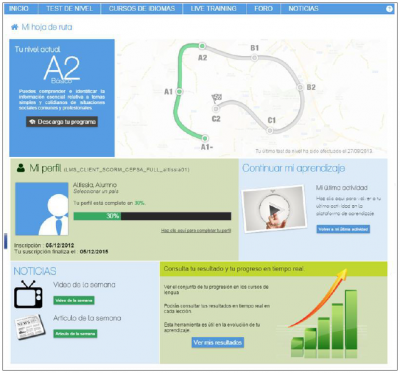
Task: Click Volver a mi última actividad button
Action: click(343, 229)
